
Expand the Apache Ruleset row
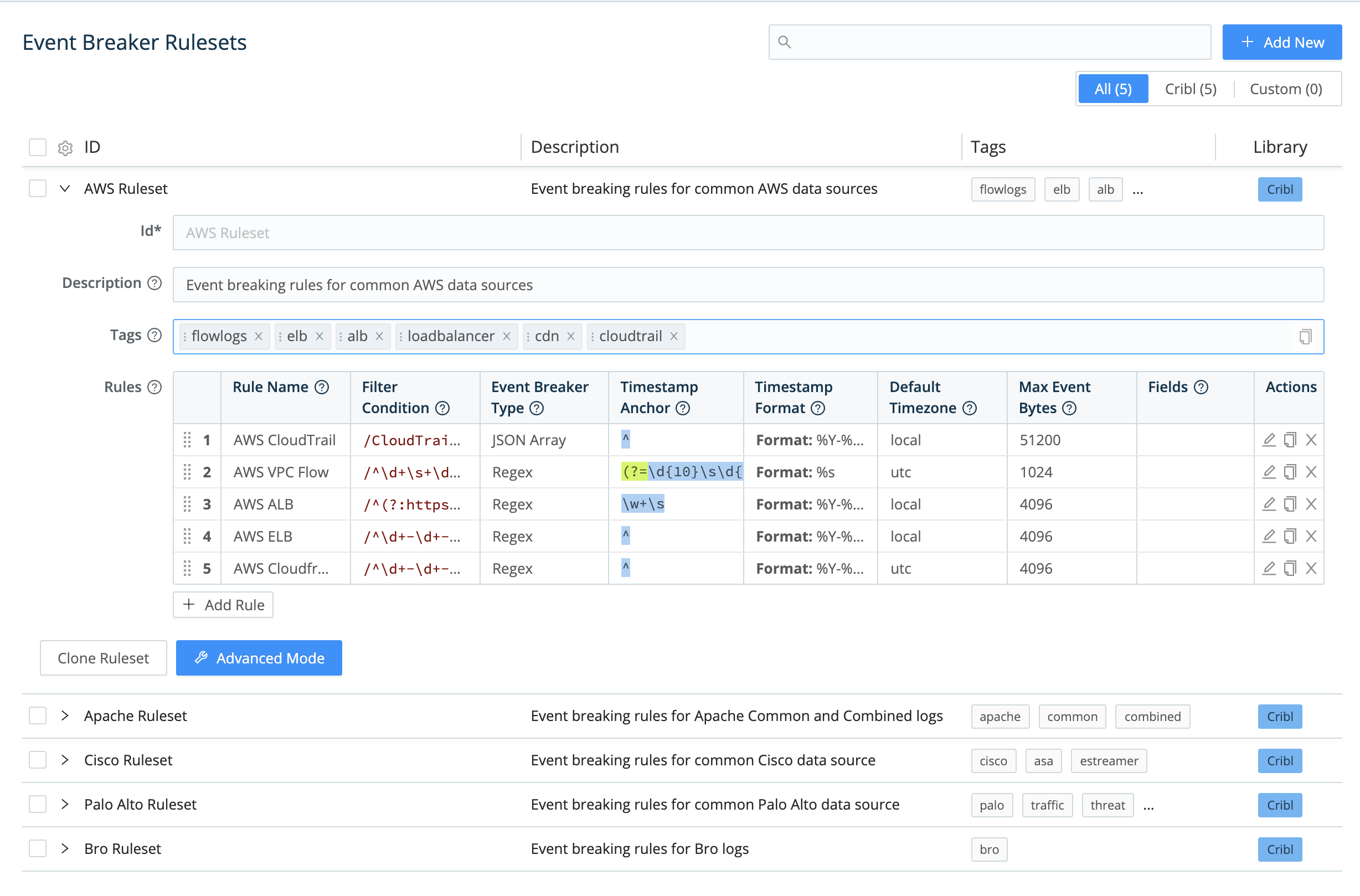click(65, 716)
